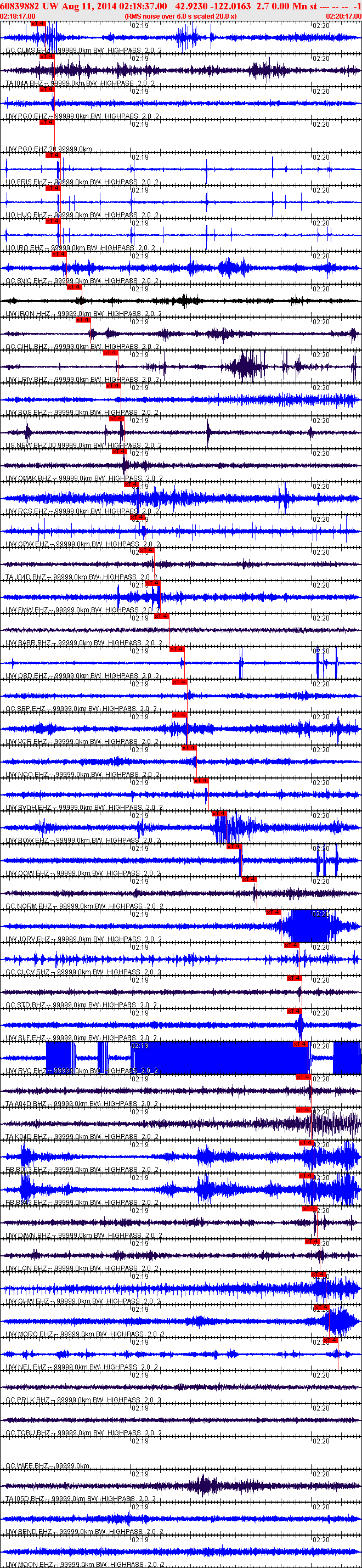Select the xT pick flag on UW BOW trace

coord(219,814)
